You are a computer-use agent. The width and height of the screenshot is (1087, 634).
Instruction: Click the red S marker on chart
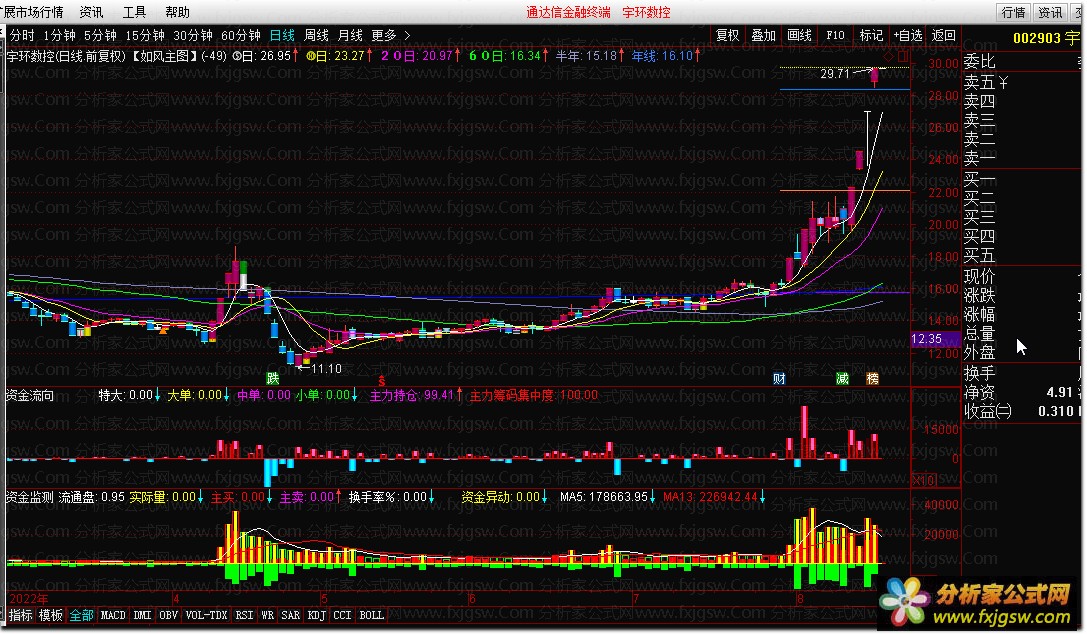click(x=381, y=381)
